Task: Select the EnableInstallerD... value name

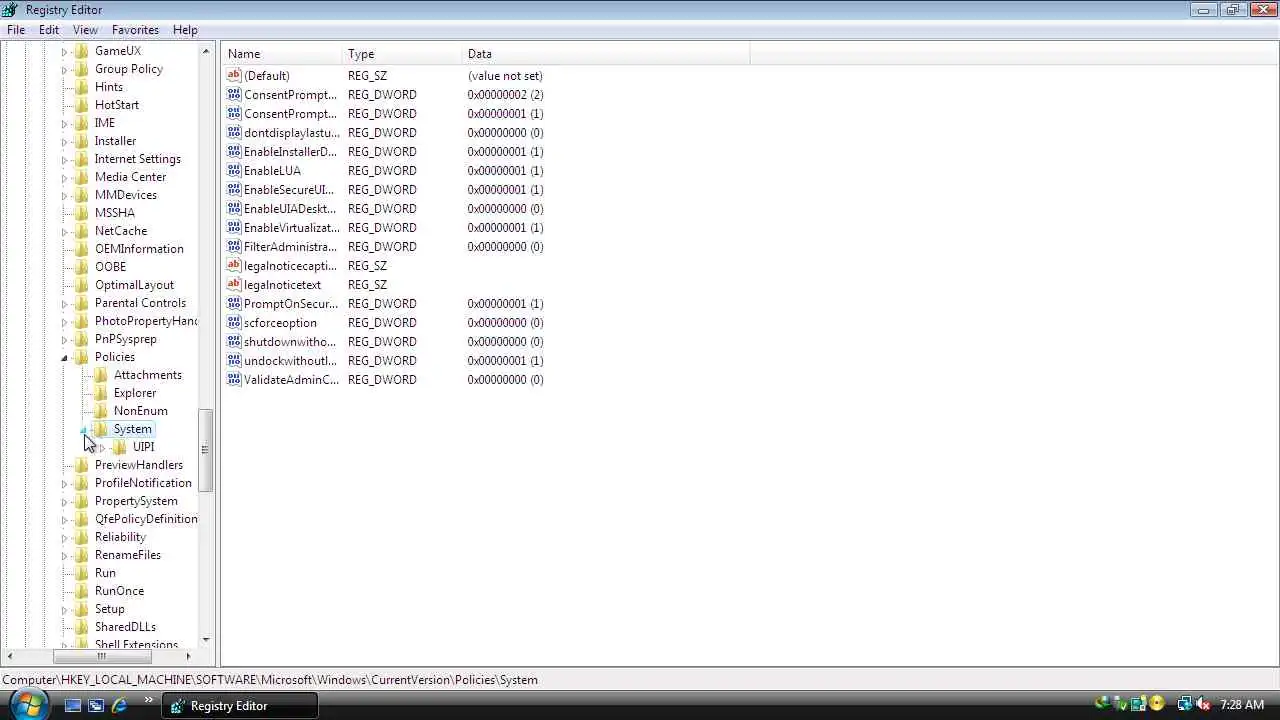Action: (x=290, y=152)
